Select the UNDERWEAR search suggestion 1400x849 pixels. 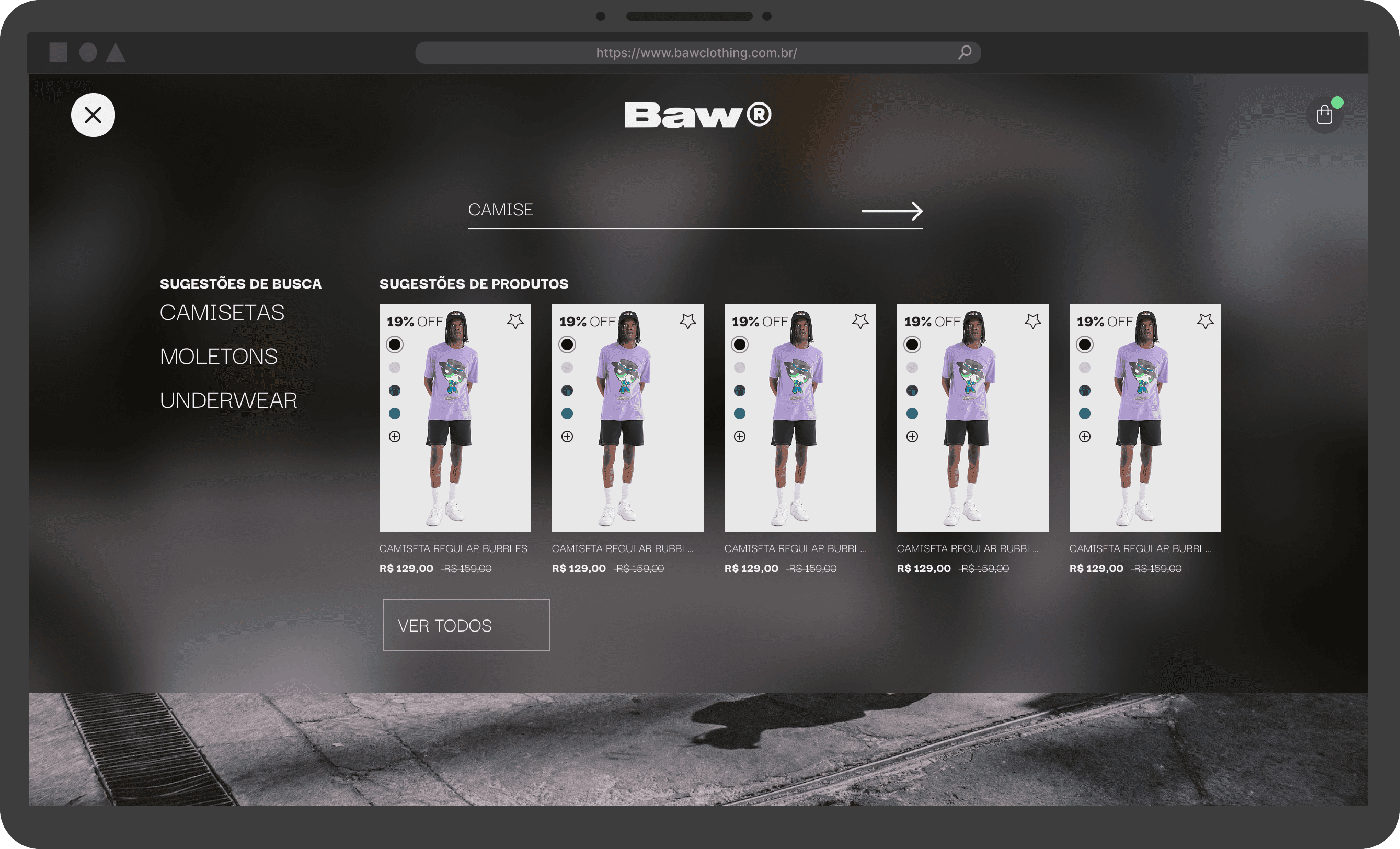[228, 400]
